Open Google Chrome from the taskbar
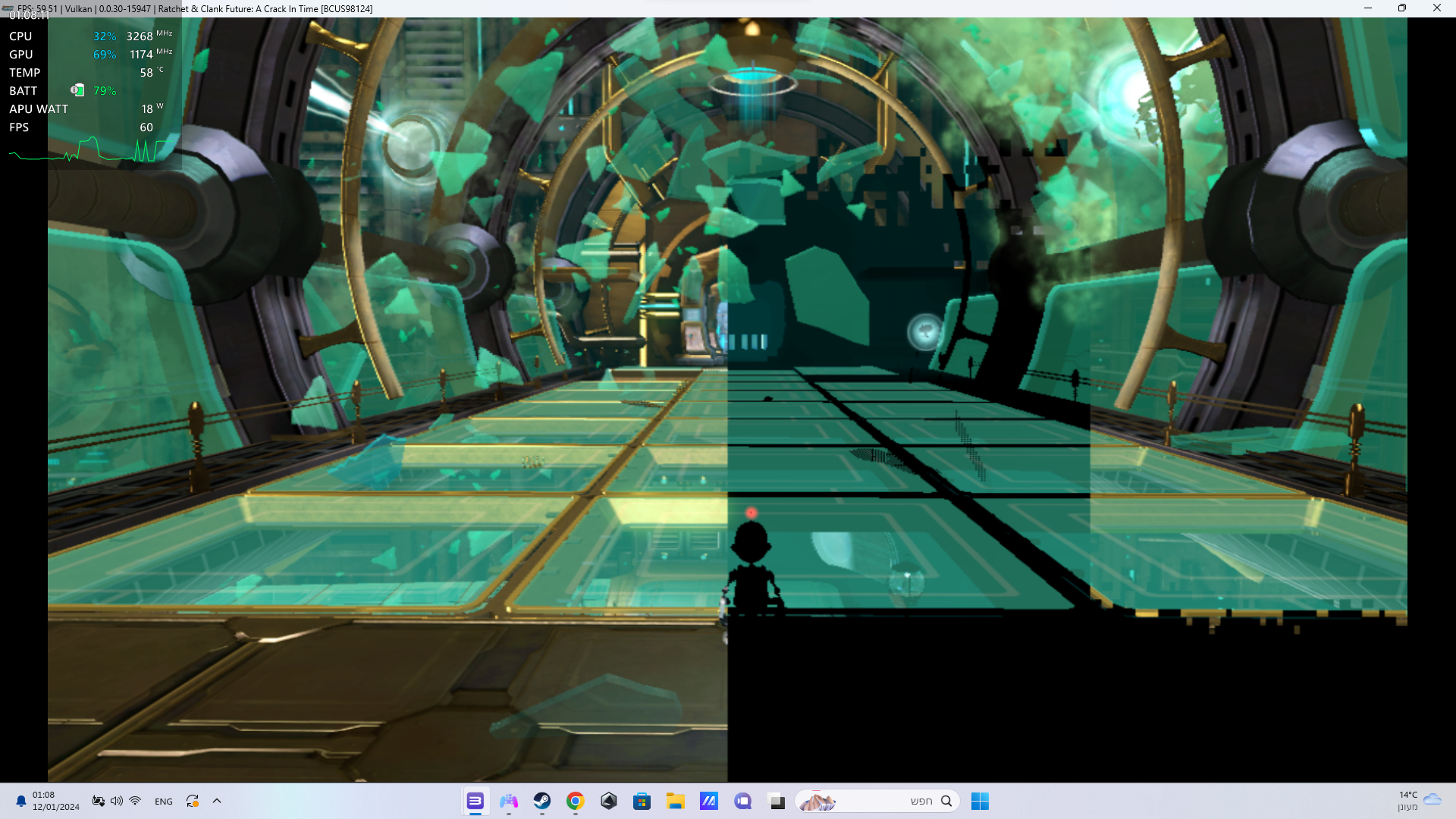Screen dimensions: 1456x819 [575, 801]
